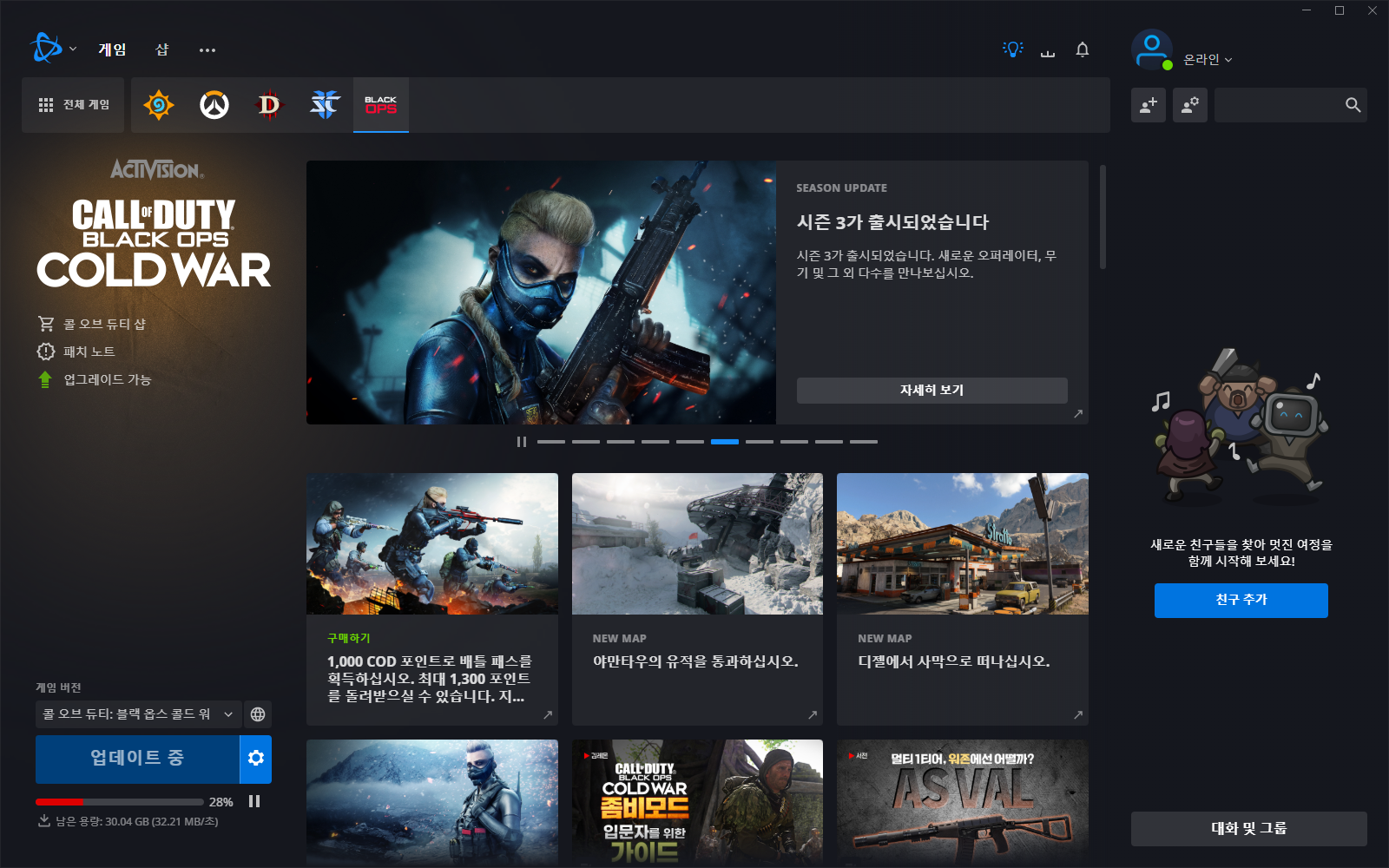Jump to last carousel slide indicator
The width and height of the screenshot is (1389, 868).
[x=864, y=442]
